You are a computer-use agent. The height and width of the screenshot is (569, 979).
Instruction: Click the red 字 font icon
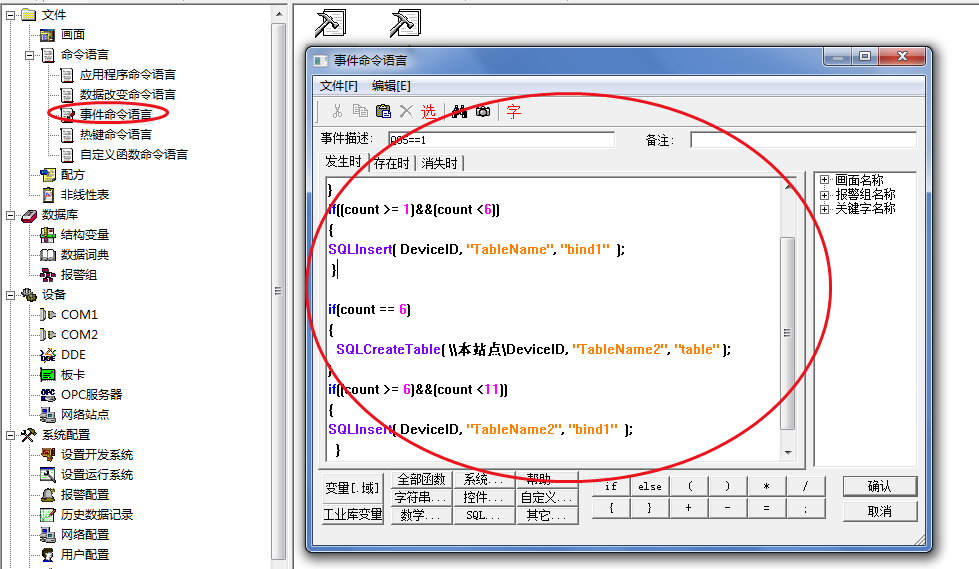click(513, 112)
